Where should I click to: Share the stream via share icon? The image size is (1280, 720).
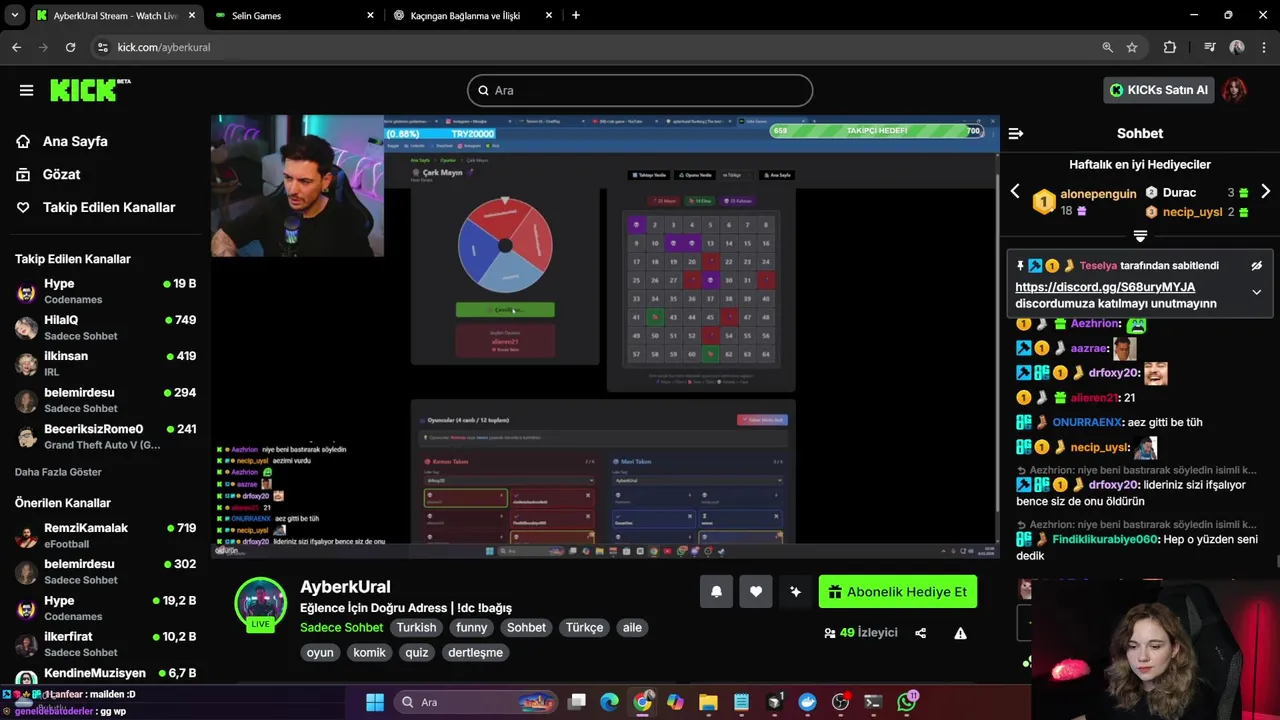(920, 633)
